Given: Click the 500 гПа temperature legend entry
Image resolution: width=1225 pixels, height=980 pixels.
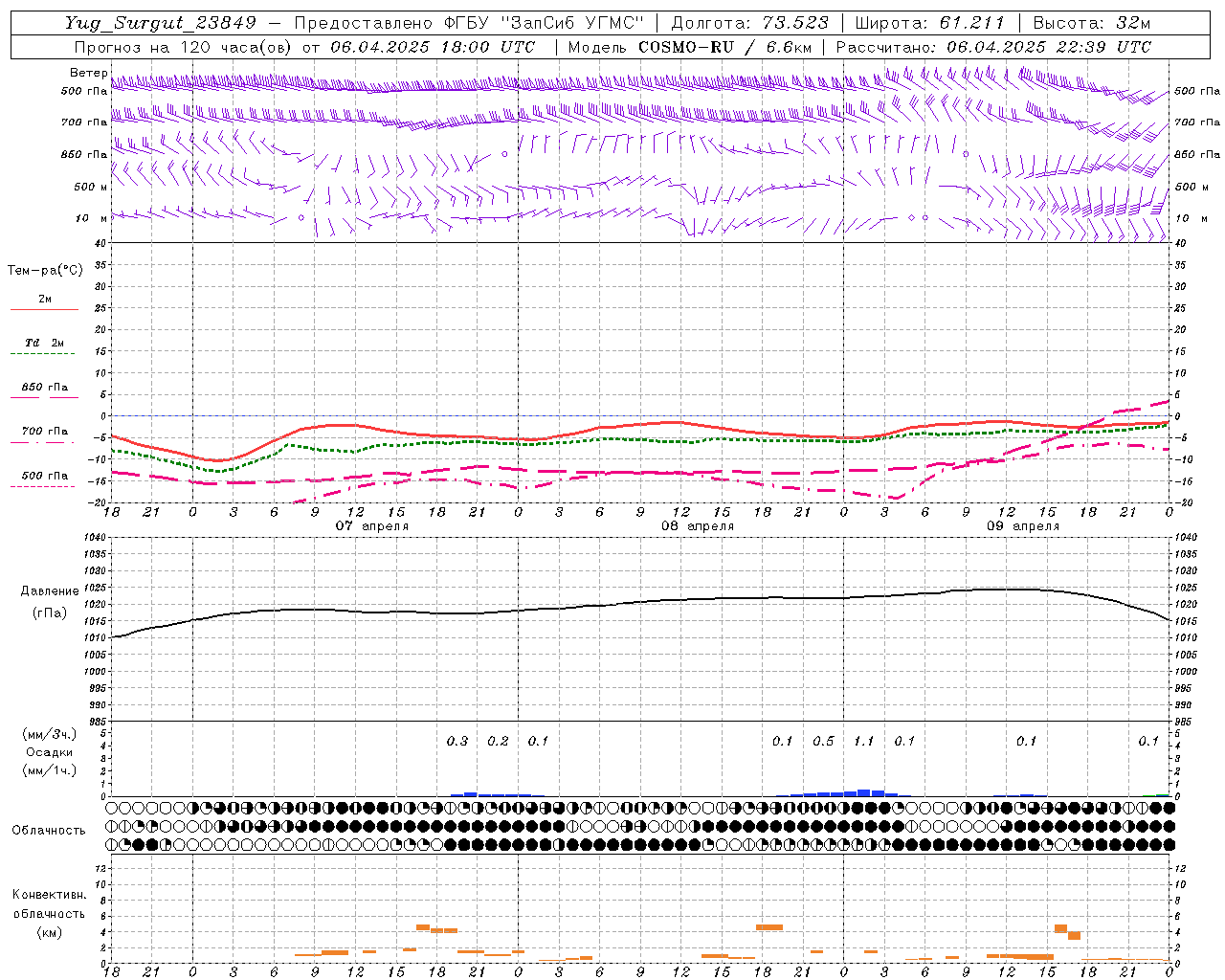Looking at the screenshot, I should [45, 476].
